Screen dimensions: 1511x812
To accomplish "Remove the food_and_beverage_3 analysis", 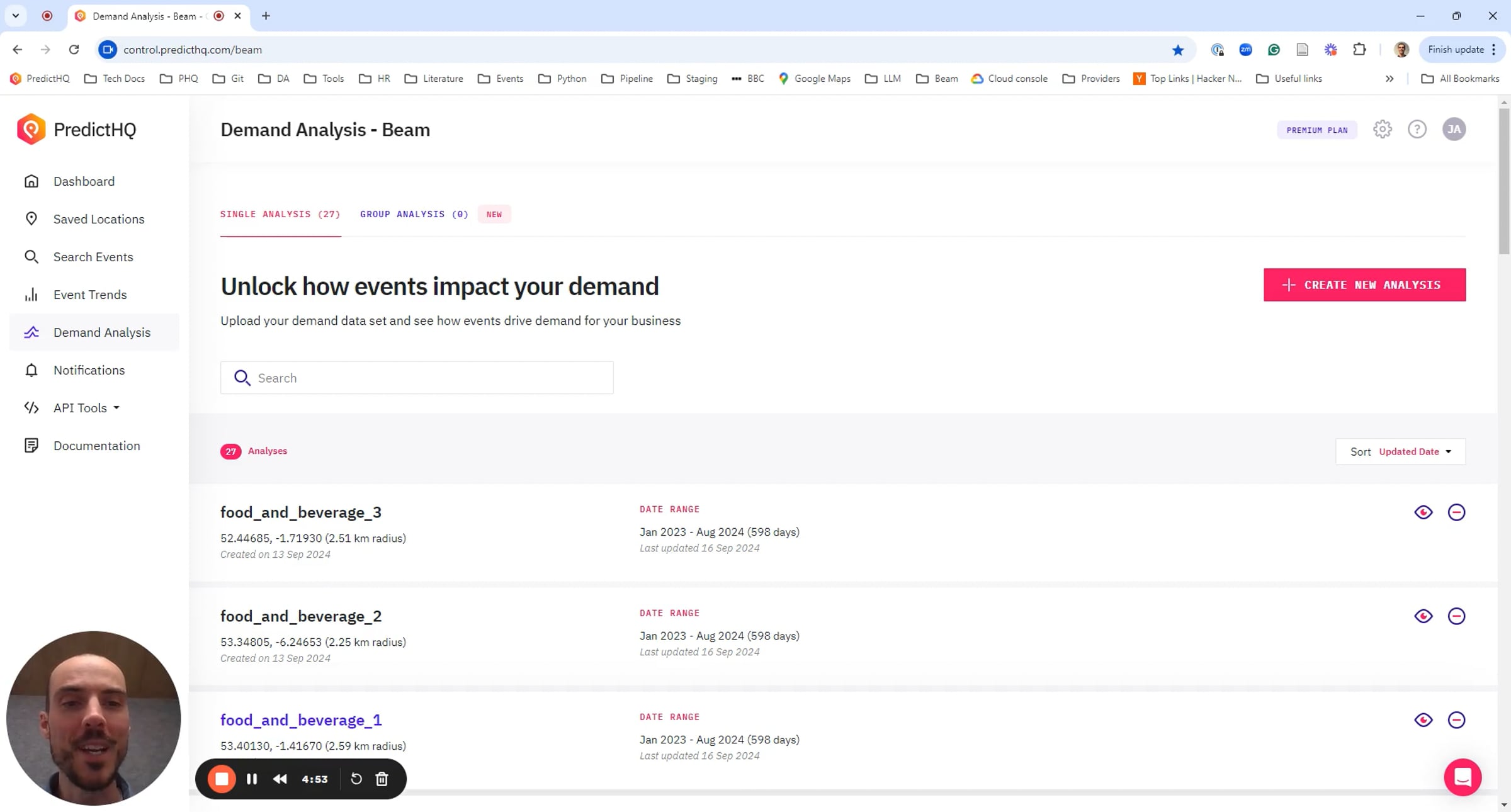I will (x=1456, y=512).
